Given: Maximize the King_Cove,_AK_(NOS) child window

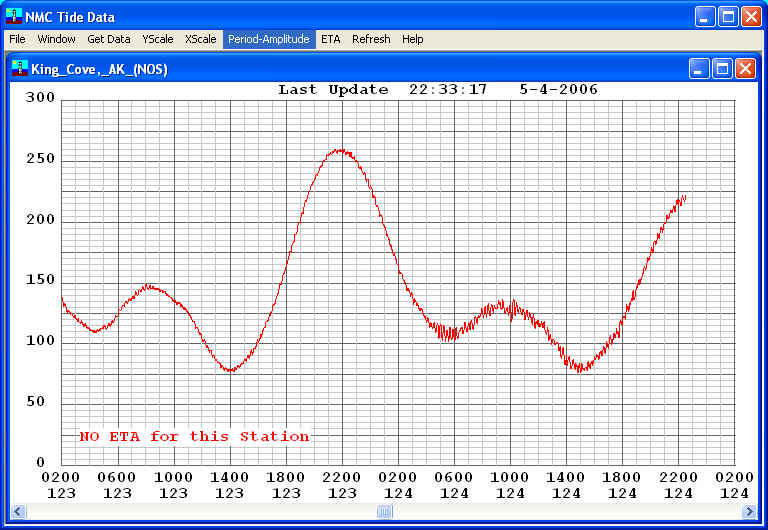Looking at the screenshot, I should (x=722, y=69).
